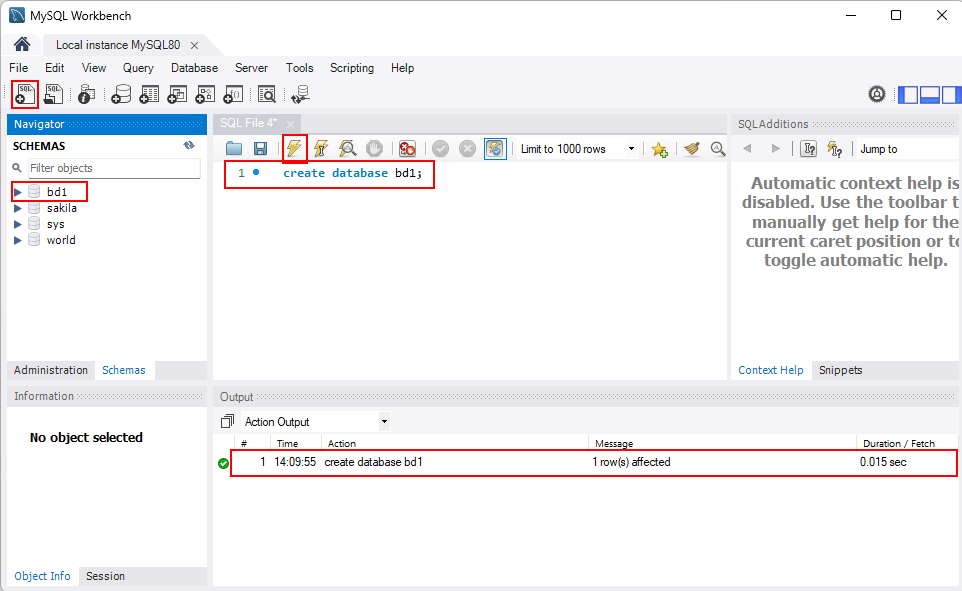Select the Local instance MySQL80 tab
Viewport: 962px width, 591px height.
coord(118,45)
